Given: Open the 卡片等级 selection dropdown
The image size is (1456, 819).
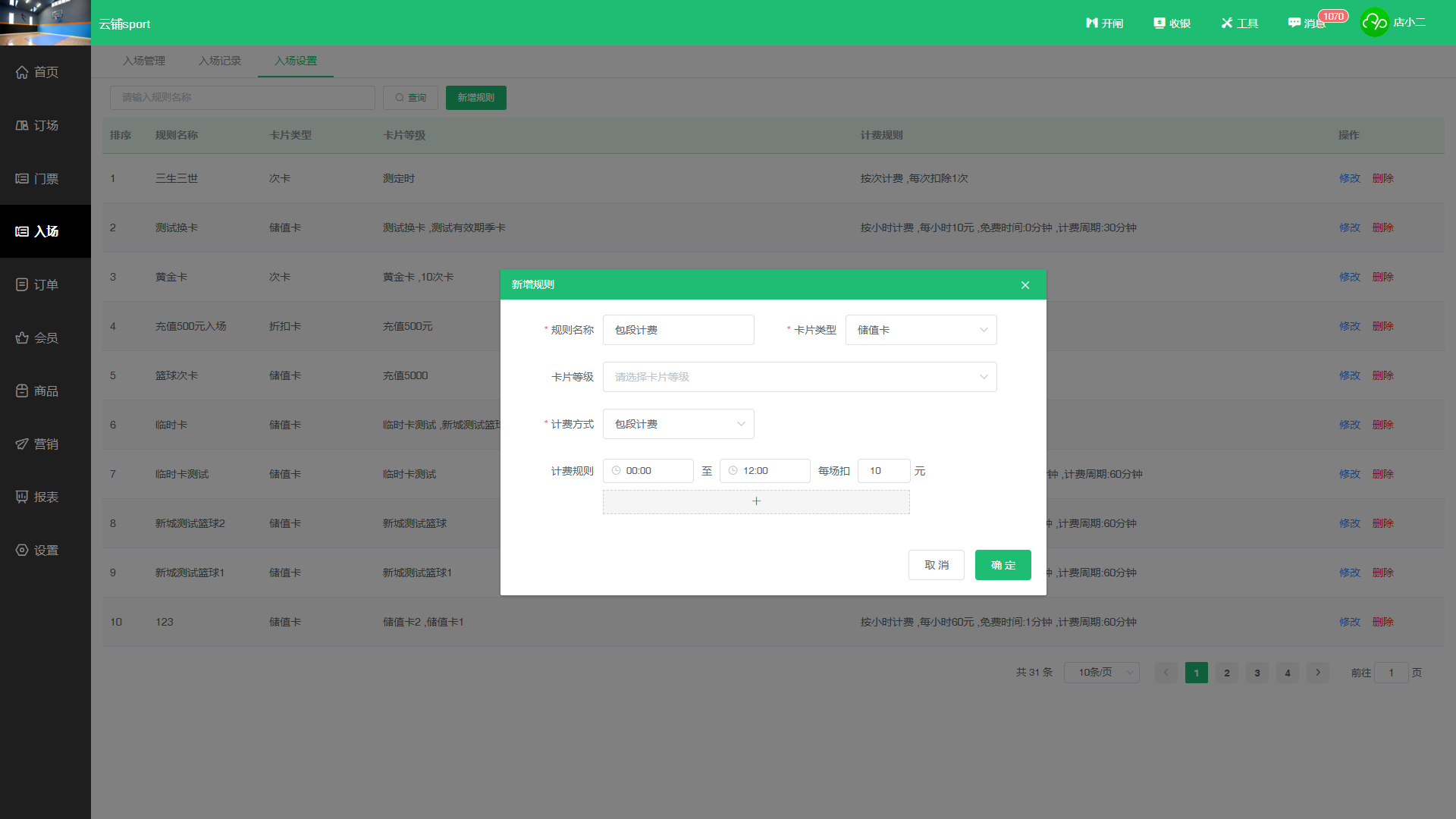Looking at the screenshot, I should pos(799,377).
